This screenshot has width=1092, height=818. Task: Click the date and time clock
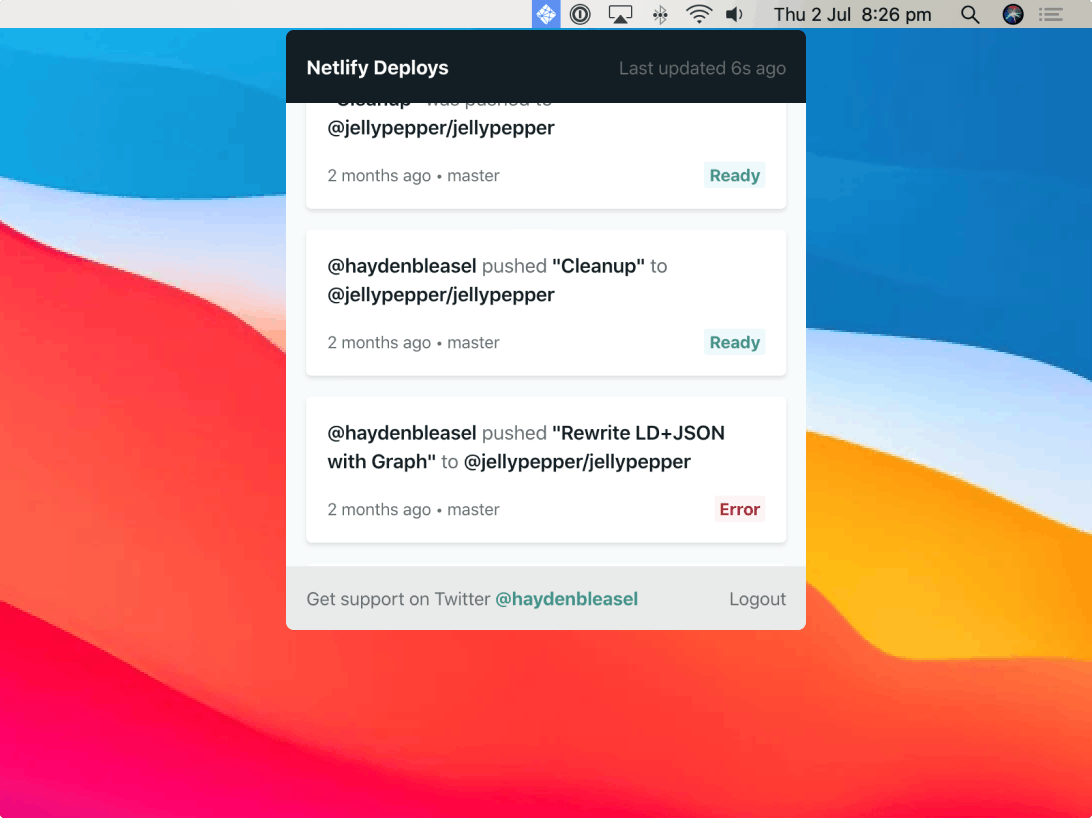tap(852, 14)
